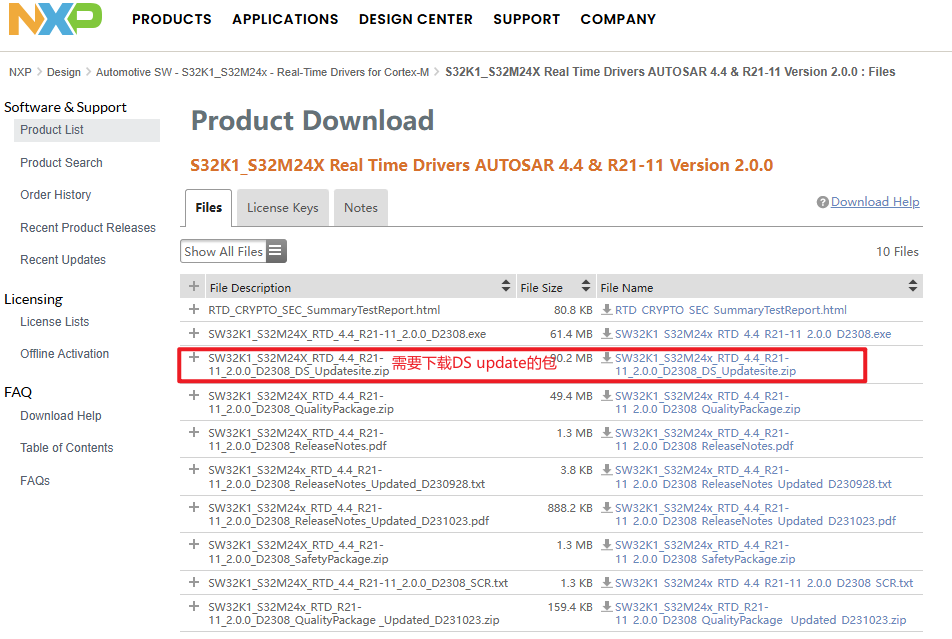Click the Download Help question mark icon
Viewport: 952px width, 639px height.
pyautogui.click(x=822, y=202)
